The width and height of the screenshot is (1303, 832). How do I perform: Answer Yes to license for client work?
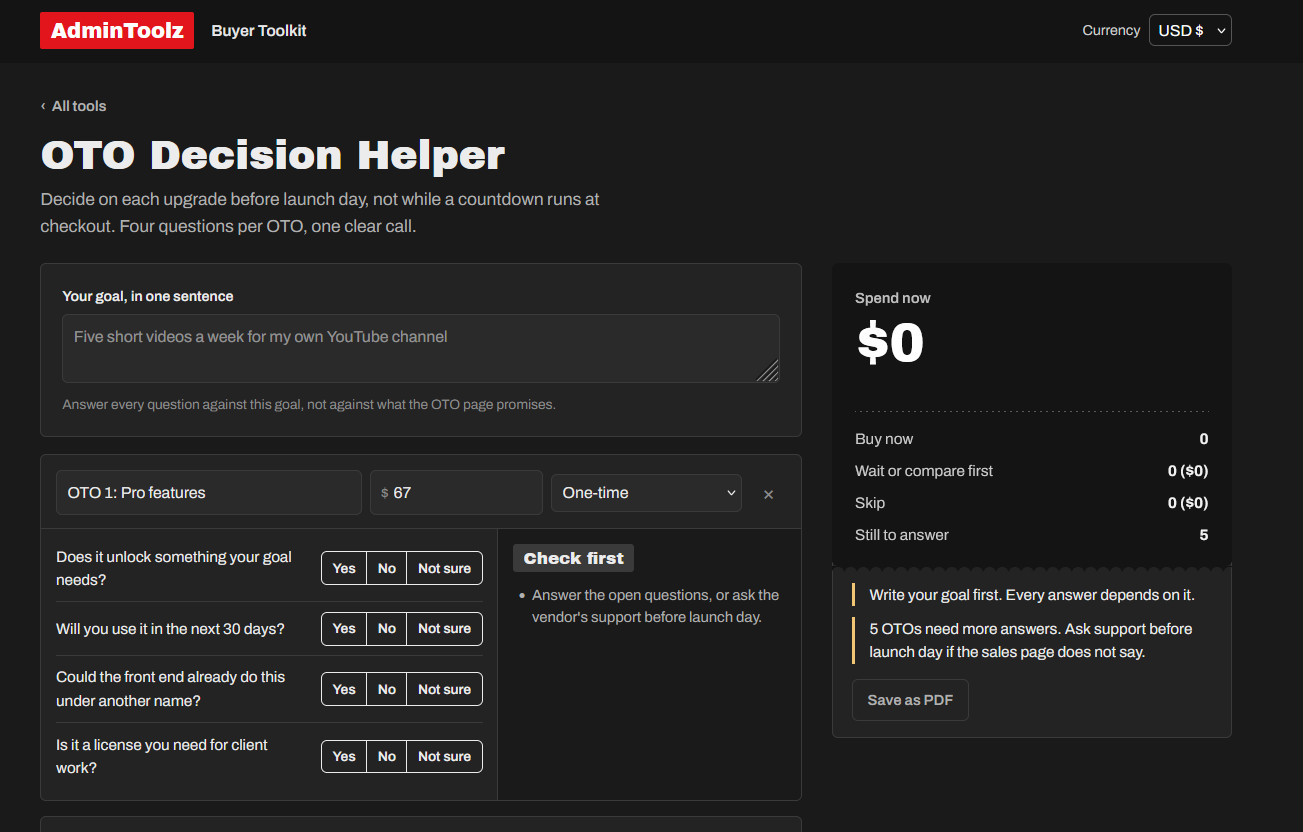(344, 757)
